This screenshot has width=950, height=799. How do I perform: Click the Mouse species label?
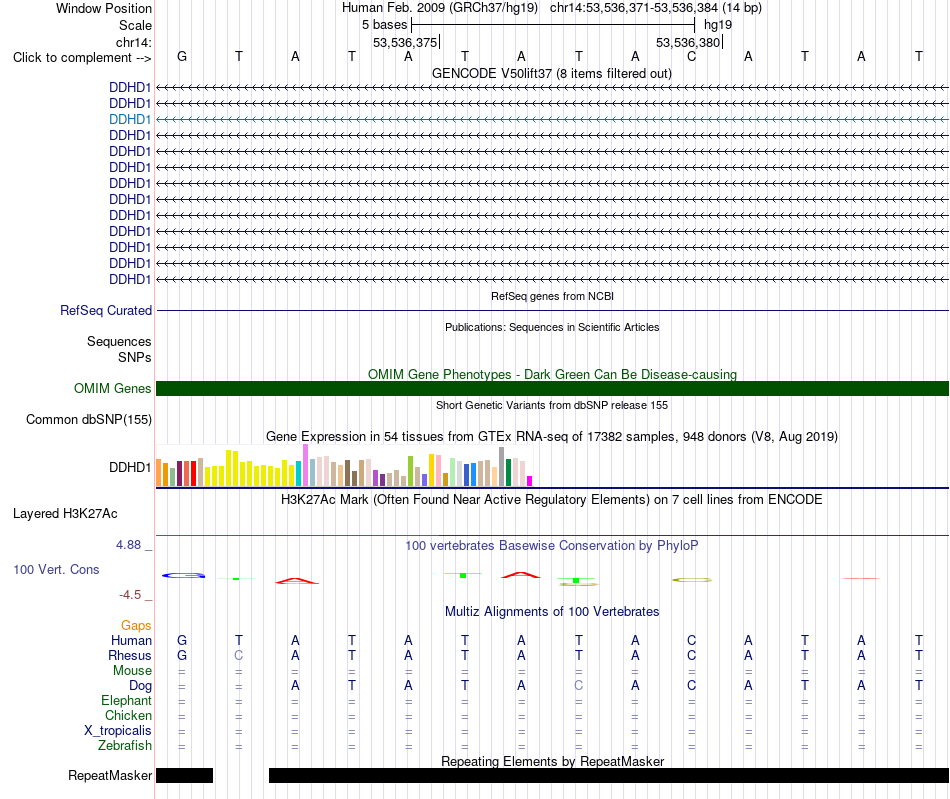[x=132, y=671]
